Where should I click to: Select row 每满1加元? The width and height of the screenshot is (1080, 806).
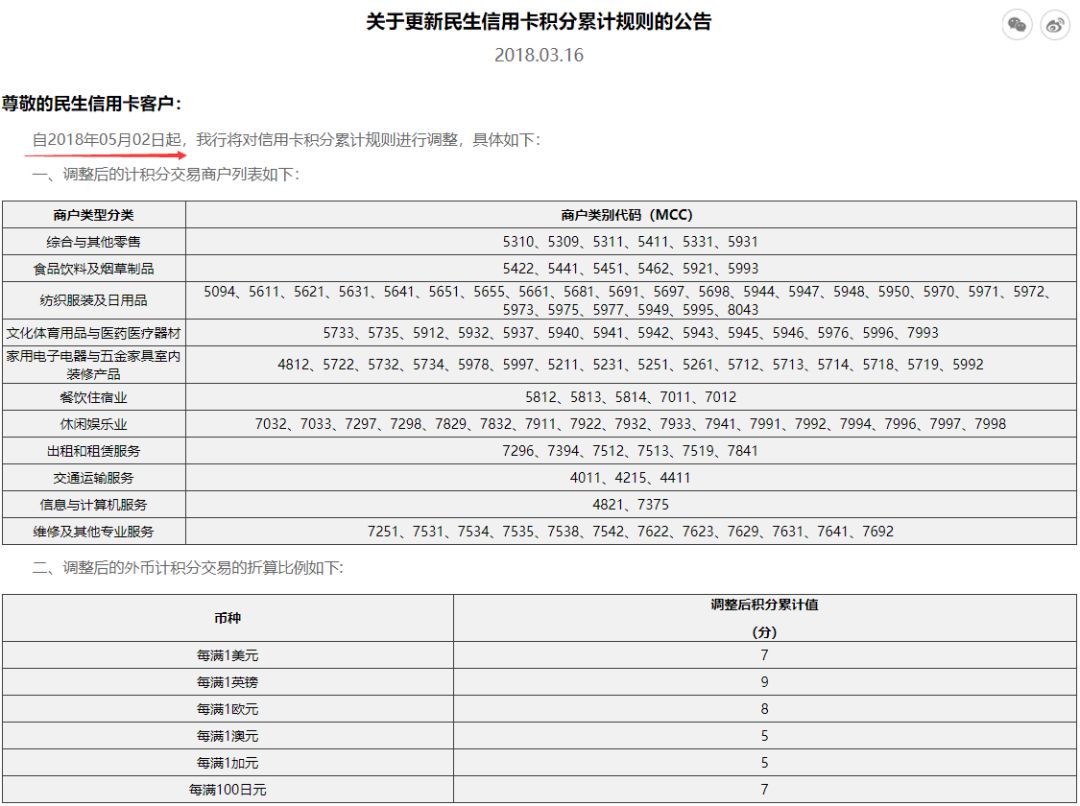227,763
